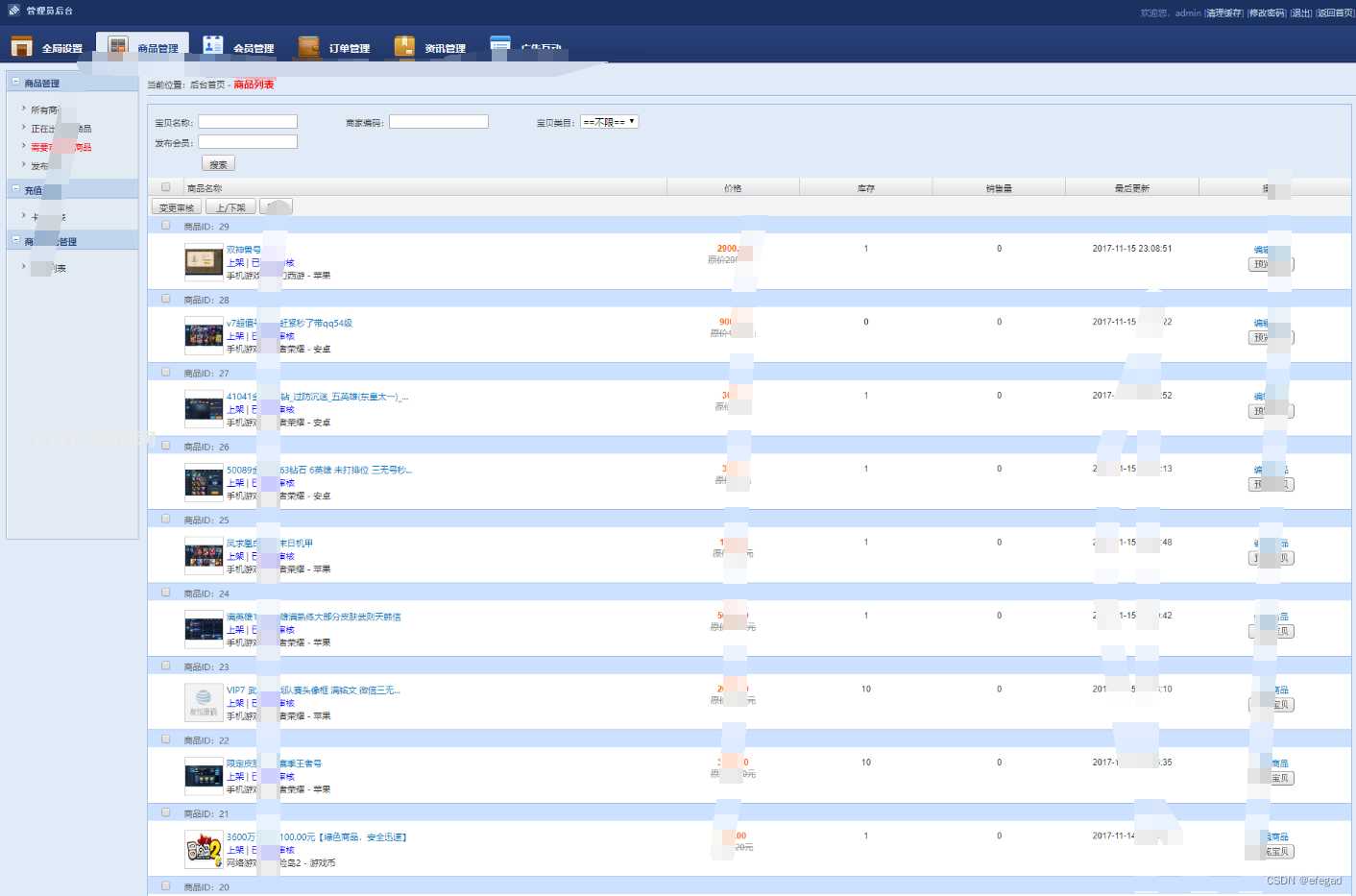Click the 会员管理 member card icon
Image resolution: width=1356 pixels, height=896 pixels.
point(213,45)
